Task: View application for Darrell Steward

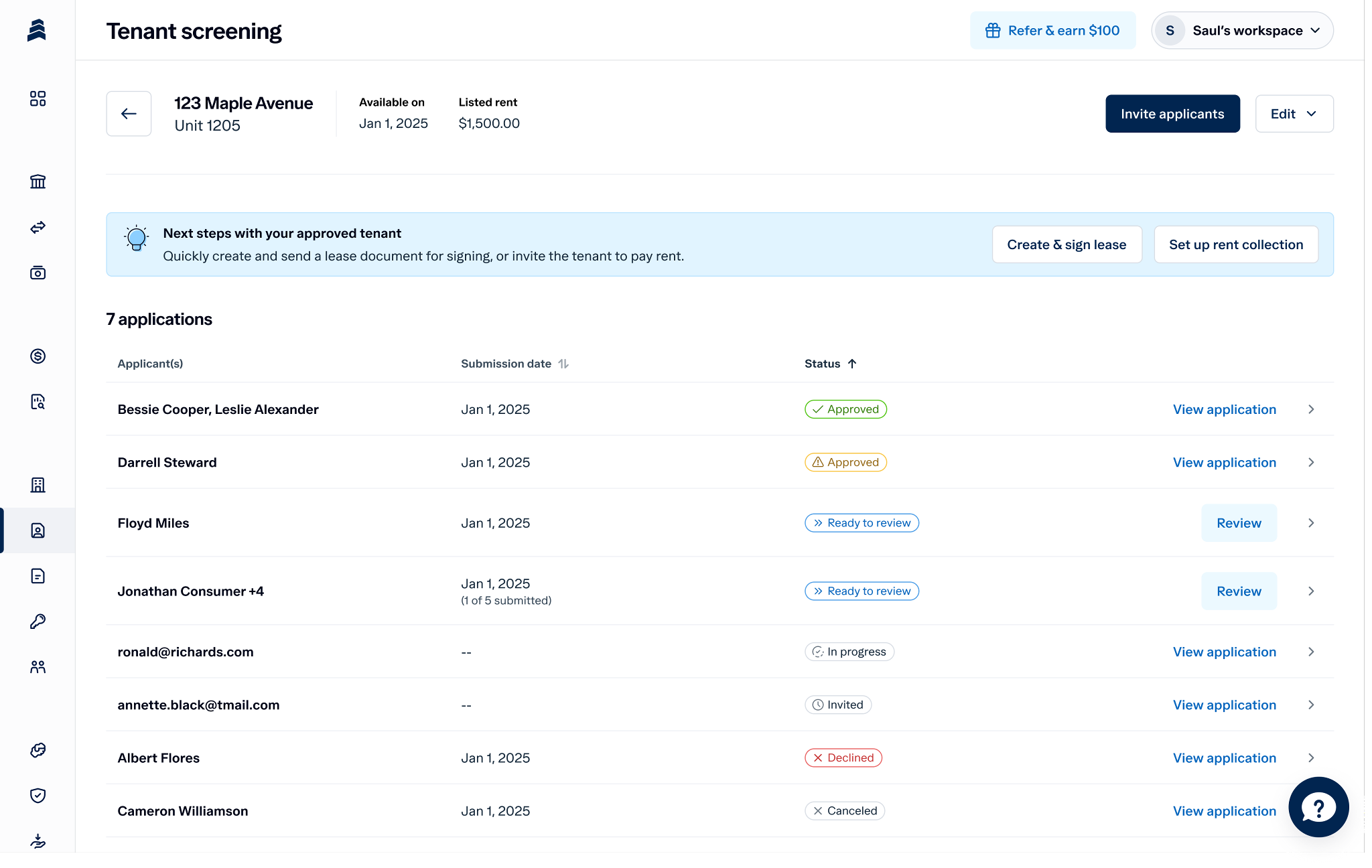Action: (x=1224, y=463)
